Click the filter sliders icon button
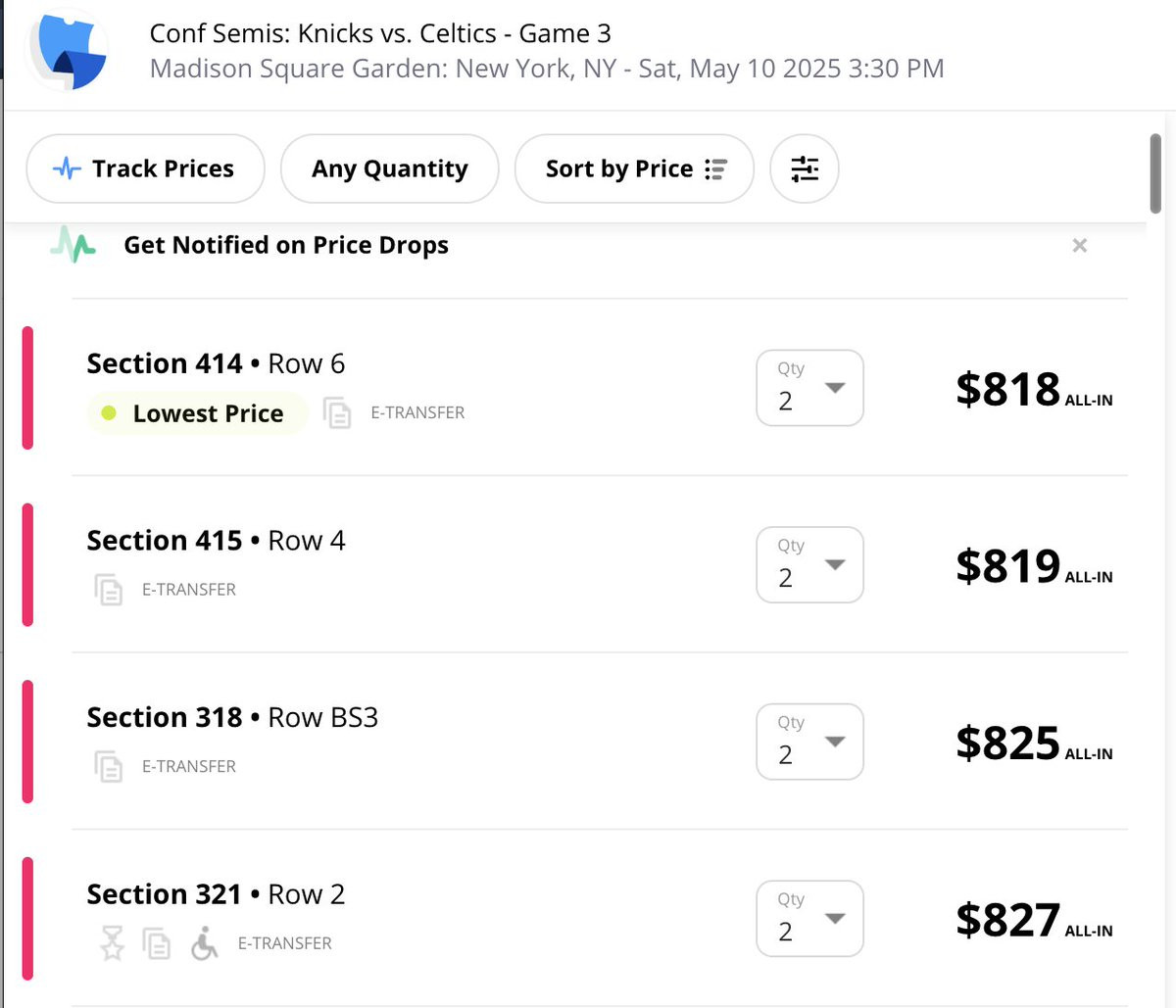Viewport: 1176px width, 1008px height. (805, 168)
